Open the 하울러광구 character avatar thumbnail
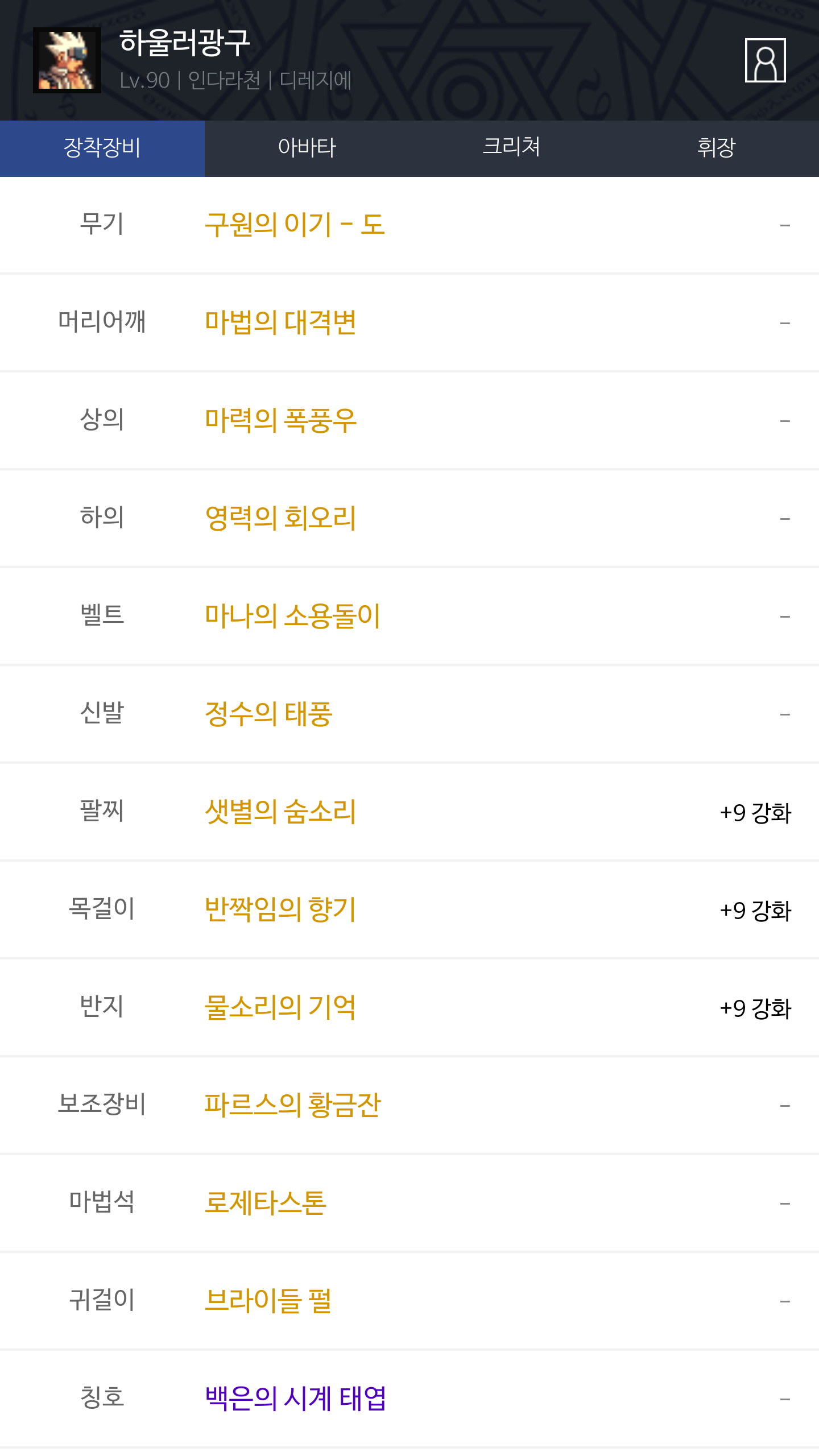This screenshot has height=1456, width=819. pos(67,60)
